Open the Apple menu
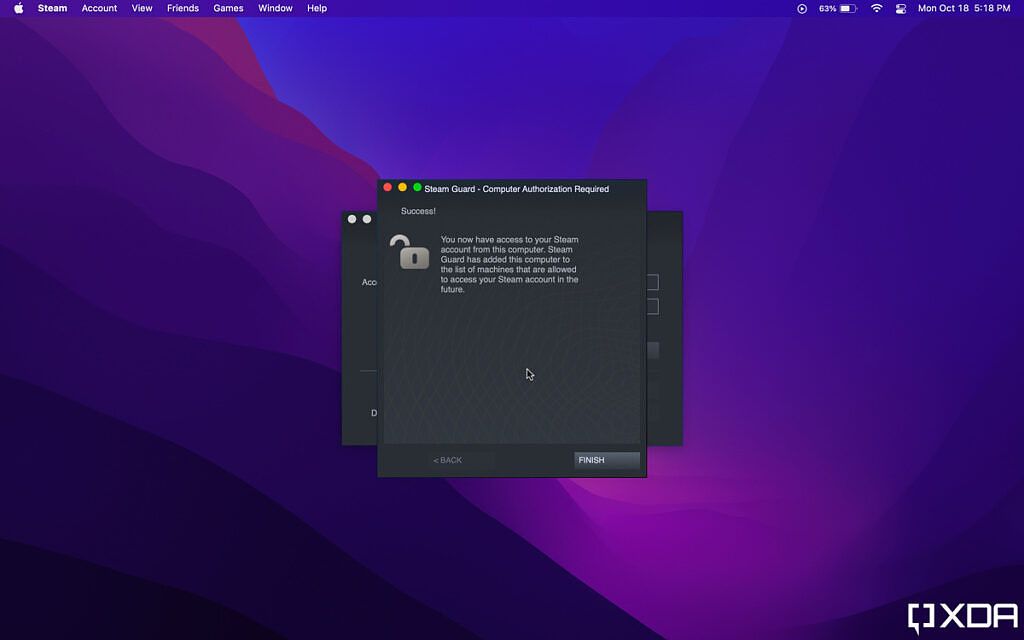The image size is (1024, 640). [x=17, y=8]
